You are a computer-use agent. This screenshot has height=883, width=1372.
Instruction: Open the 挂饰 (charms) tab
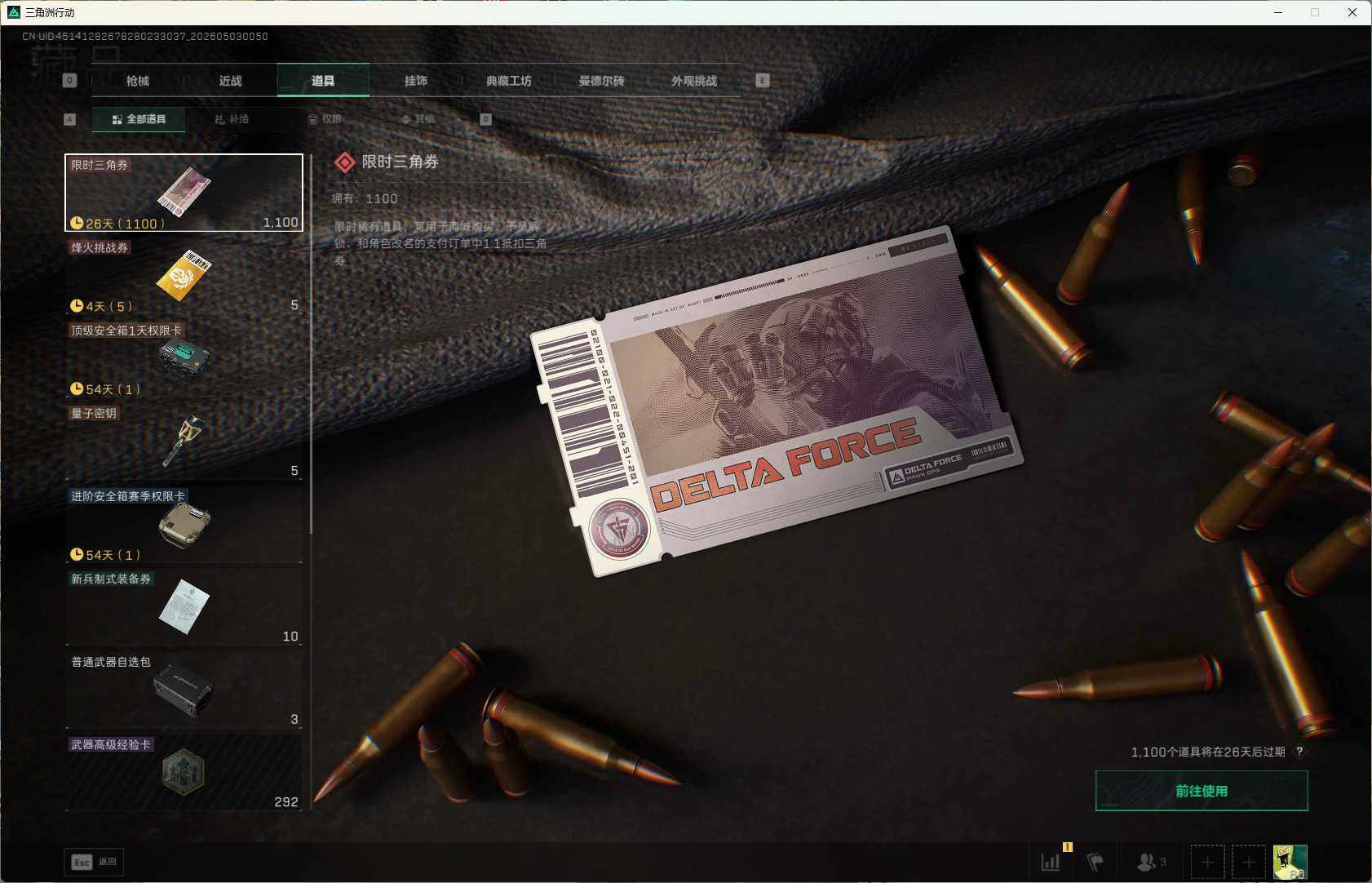pos(416,81)
